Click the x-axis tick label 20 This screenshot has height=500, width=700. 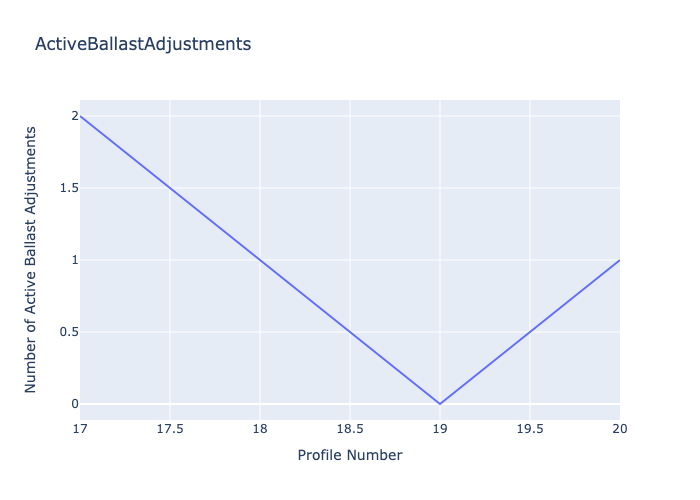click(620, 429)
